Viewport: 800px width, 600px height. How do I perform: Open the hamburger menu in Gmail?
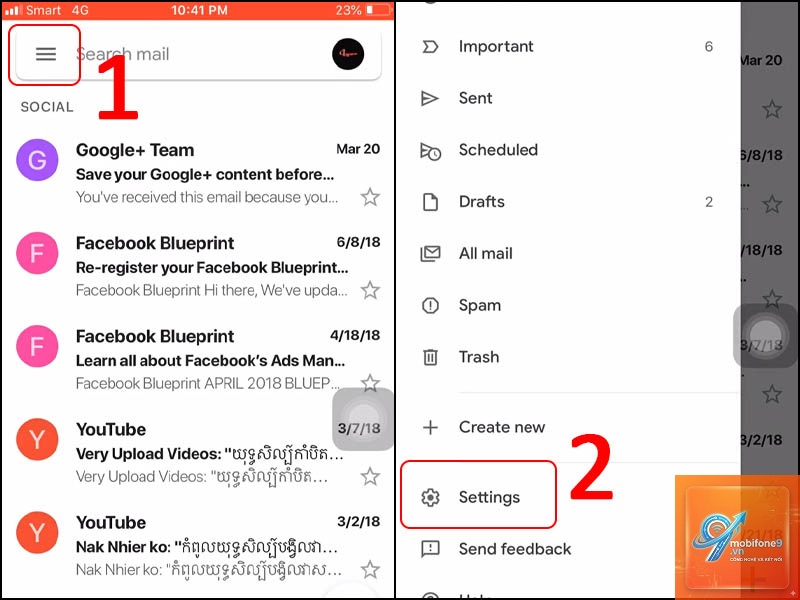tap(45, 54)
